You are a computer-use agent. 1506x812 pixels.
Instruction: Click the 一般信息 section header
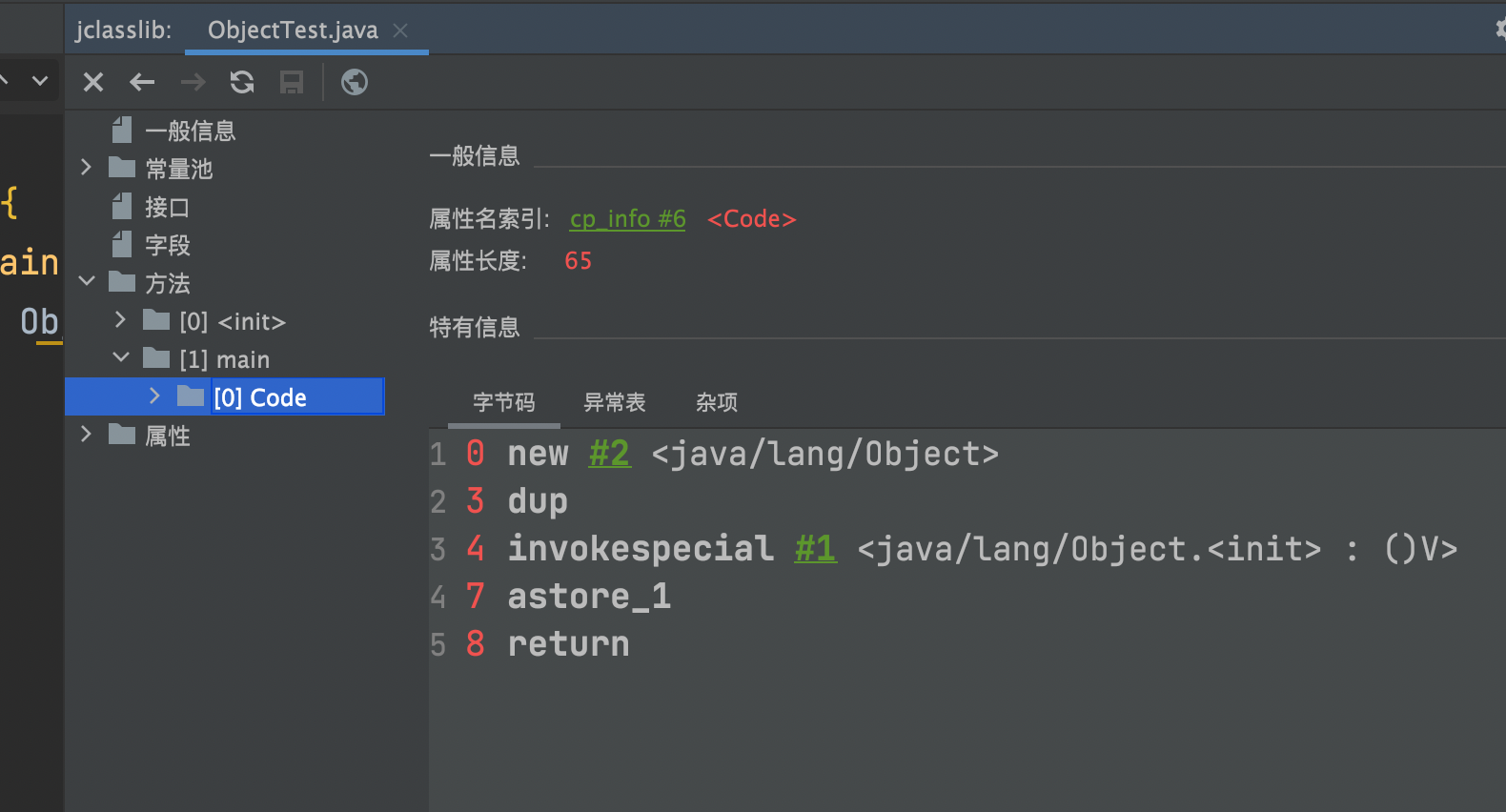pos(474,156)
